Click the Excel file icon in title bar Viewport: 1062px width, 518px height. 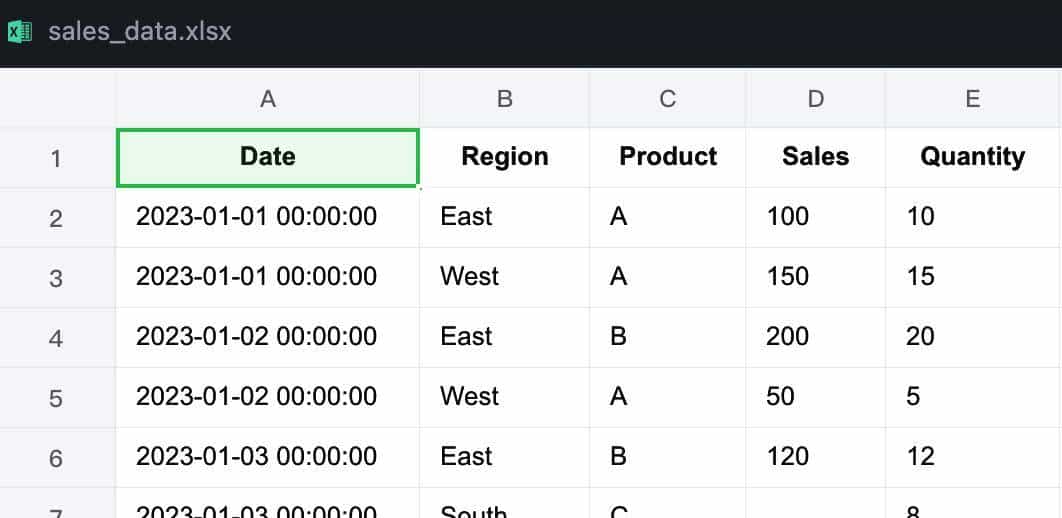[17, 31]
